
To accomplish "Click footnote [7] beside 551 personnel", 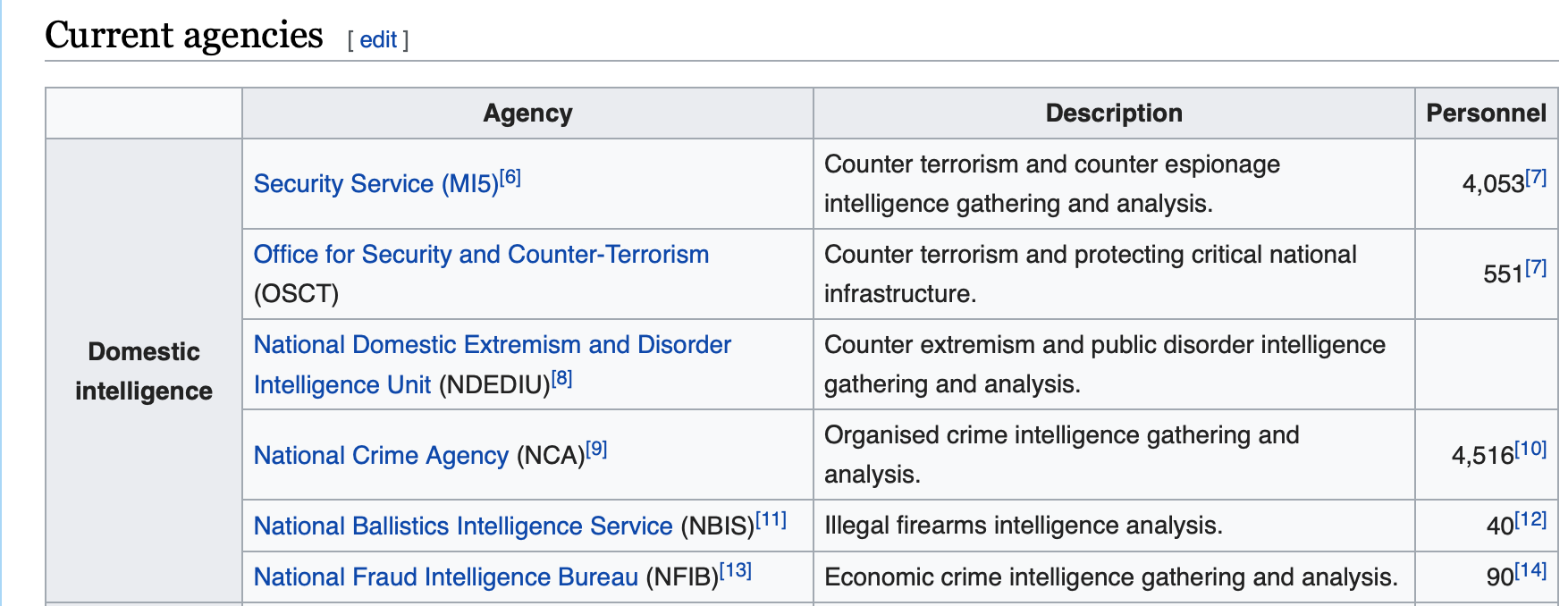I will (1536, 267).
